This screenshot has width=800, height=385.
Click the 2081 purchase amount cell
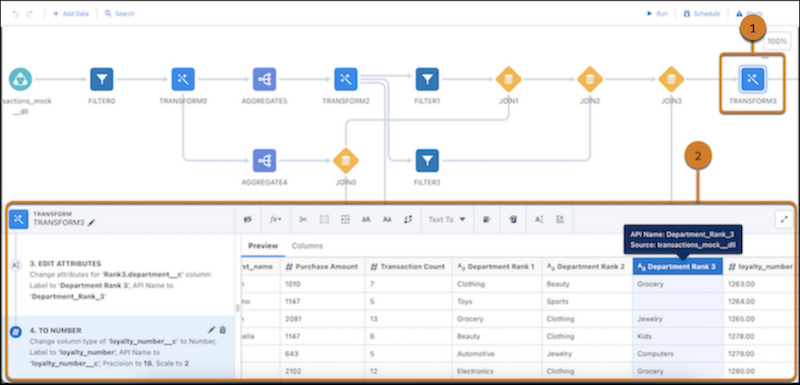pos(322,319)
